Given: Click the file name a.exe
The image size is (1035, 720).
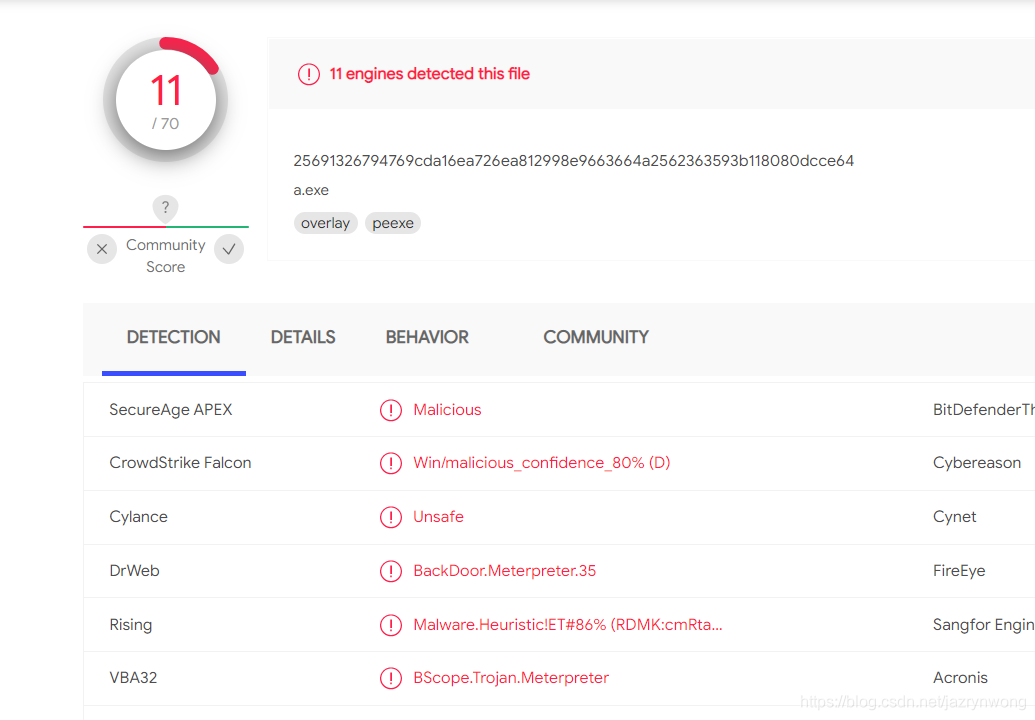Looking at the screenshot, I should coord(311,190).
